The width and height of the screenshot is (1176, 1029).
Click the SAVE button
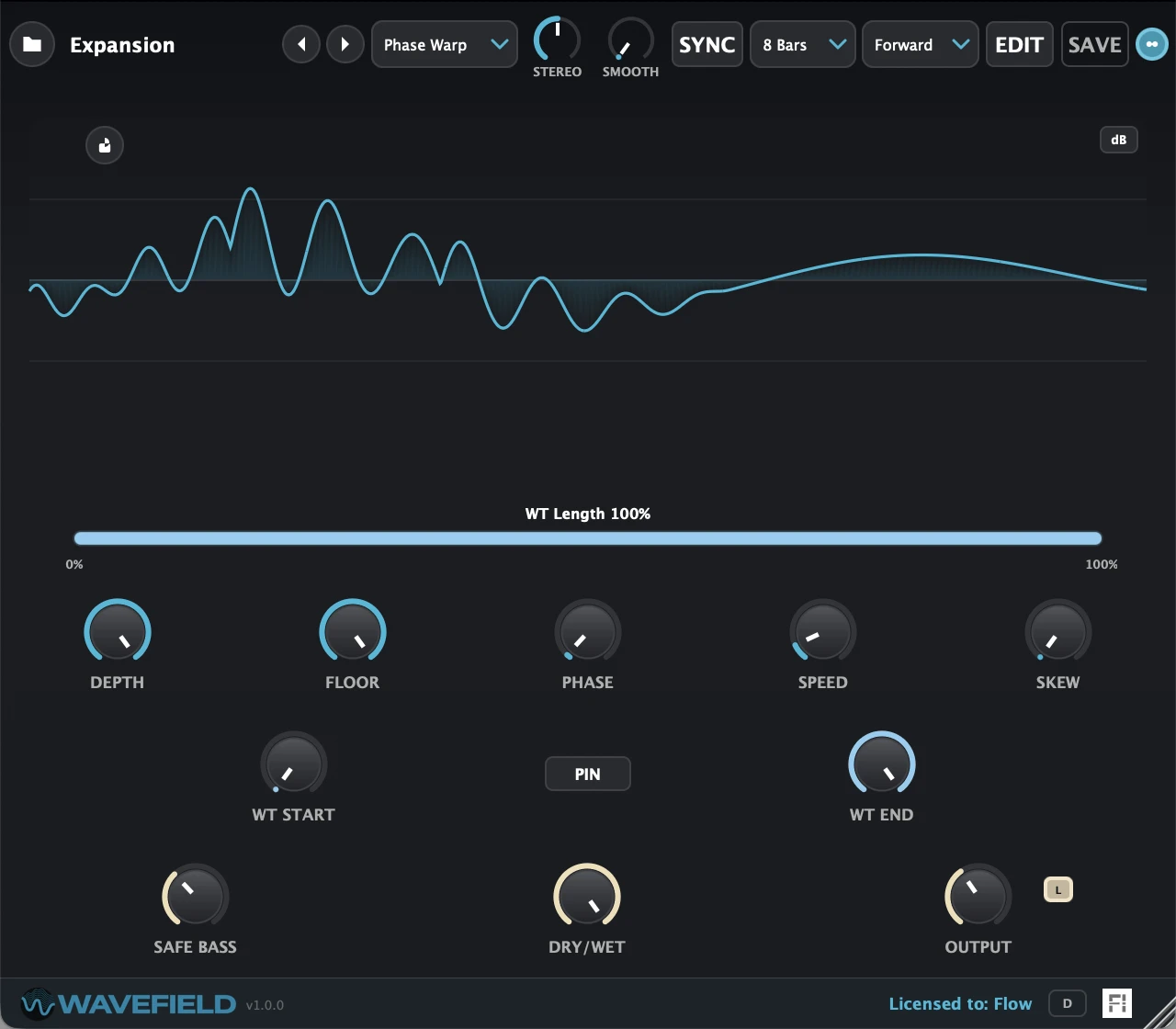click(1094, 44)
